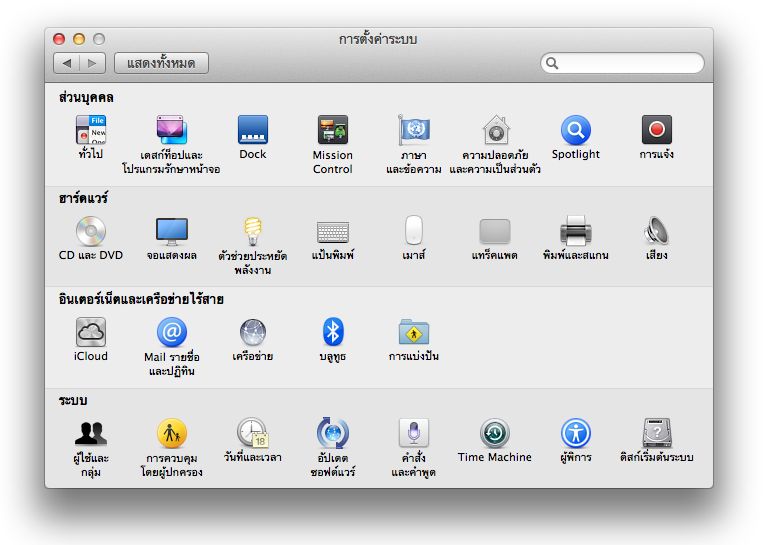The height and width of the screenshot is (545, 763).
Task: Focus the search field in the toolbar
Action: [x=622, y=63]
